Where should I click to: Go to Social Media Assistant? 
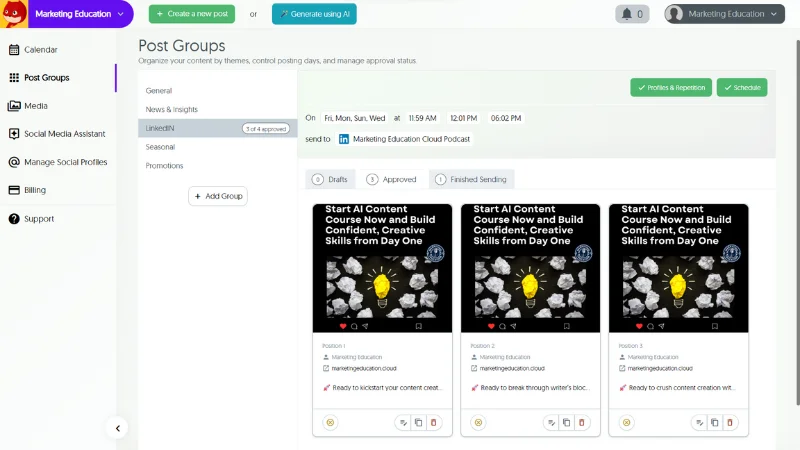(x=64, y=134)
